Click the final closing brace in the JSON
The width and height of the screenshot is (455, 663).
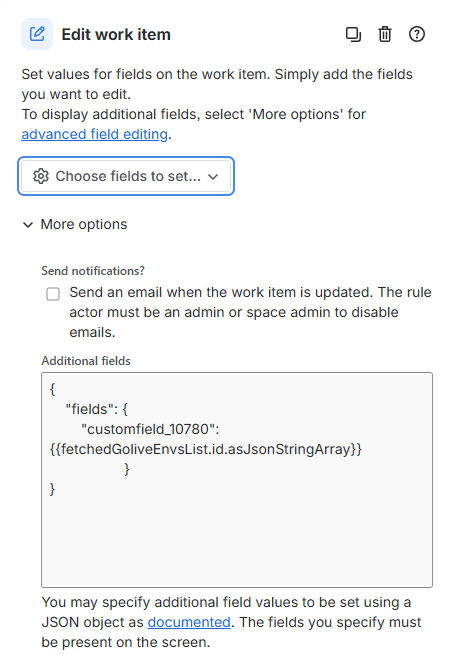pos(52,489)
